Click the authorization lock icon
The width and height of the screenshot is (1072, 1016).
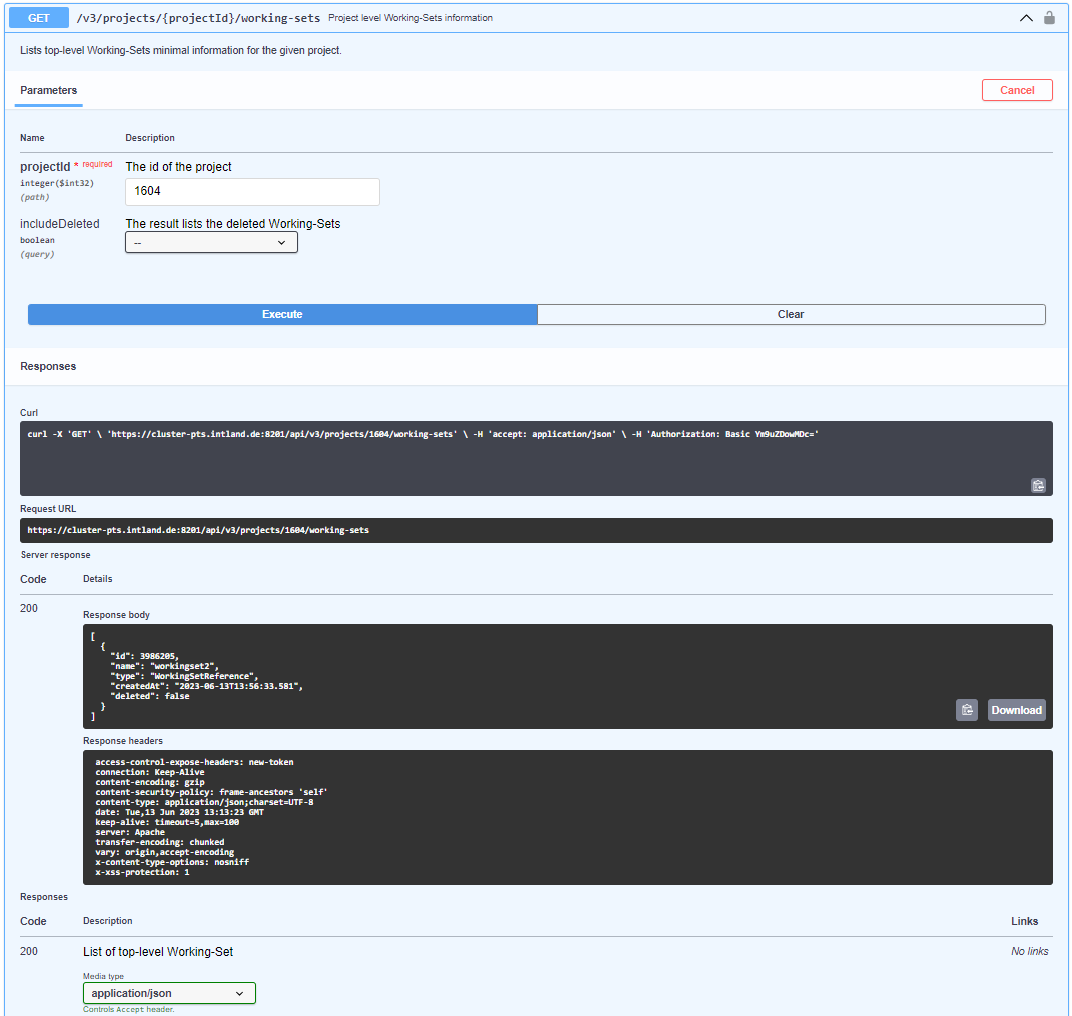pos(1049,18)
